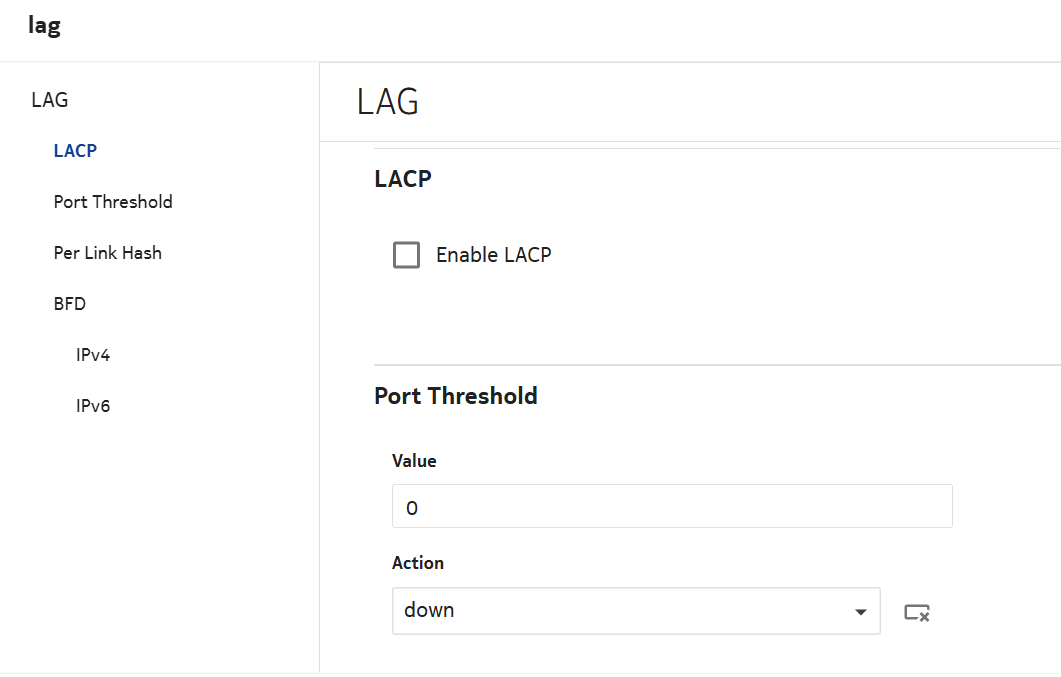Viewport: 1061px width, 677px height.
Task: Click the LACP section heading
Action: pos(403,179)
